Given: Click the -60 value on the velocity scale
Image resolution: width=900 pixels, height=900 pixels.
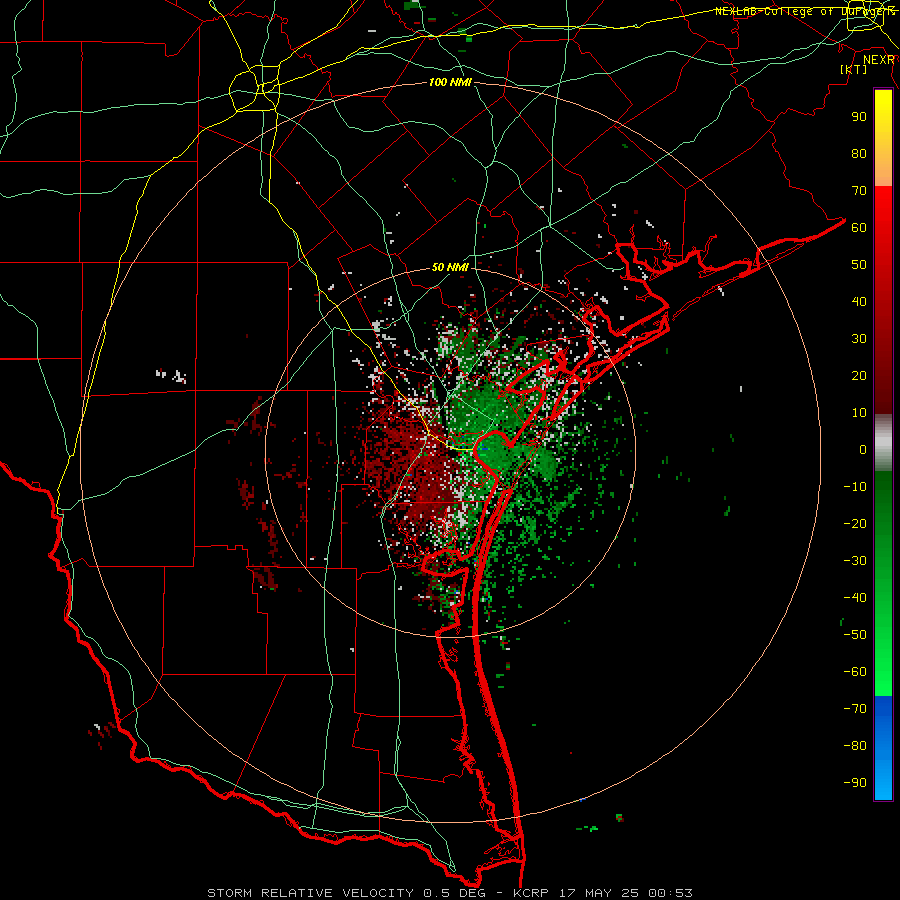Looking at the screenshot, I should [x=855, y=672].
